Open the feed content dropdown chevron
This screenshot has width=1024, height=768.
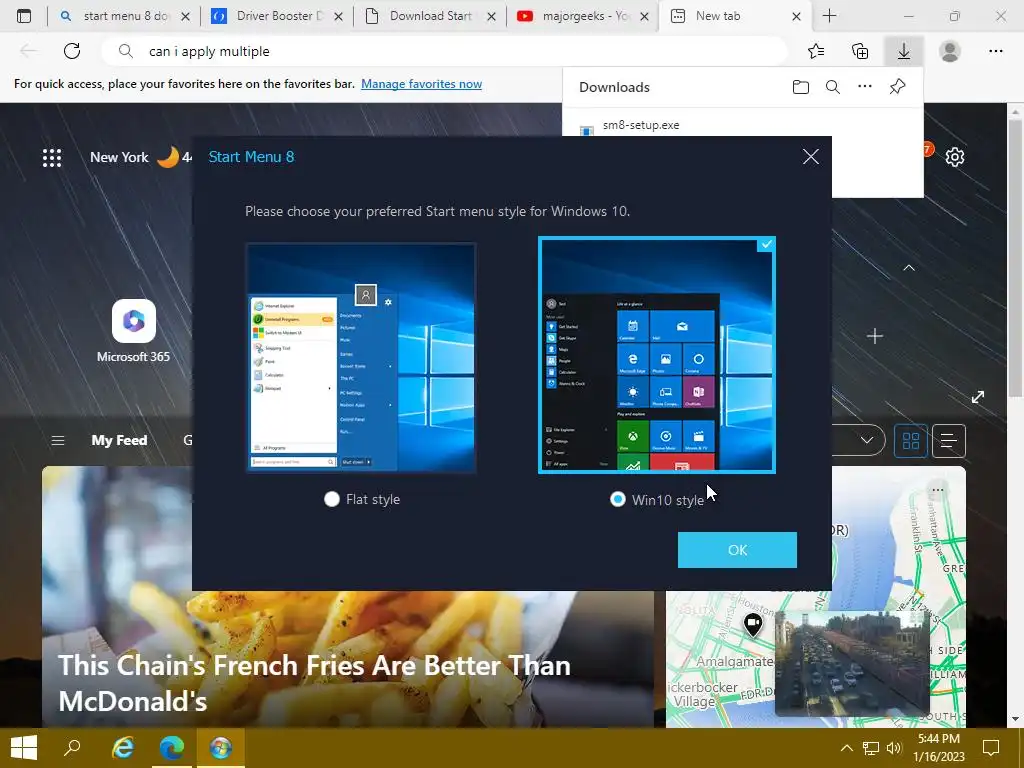pos(867,440)
